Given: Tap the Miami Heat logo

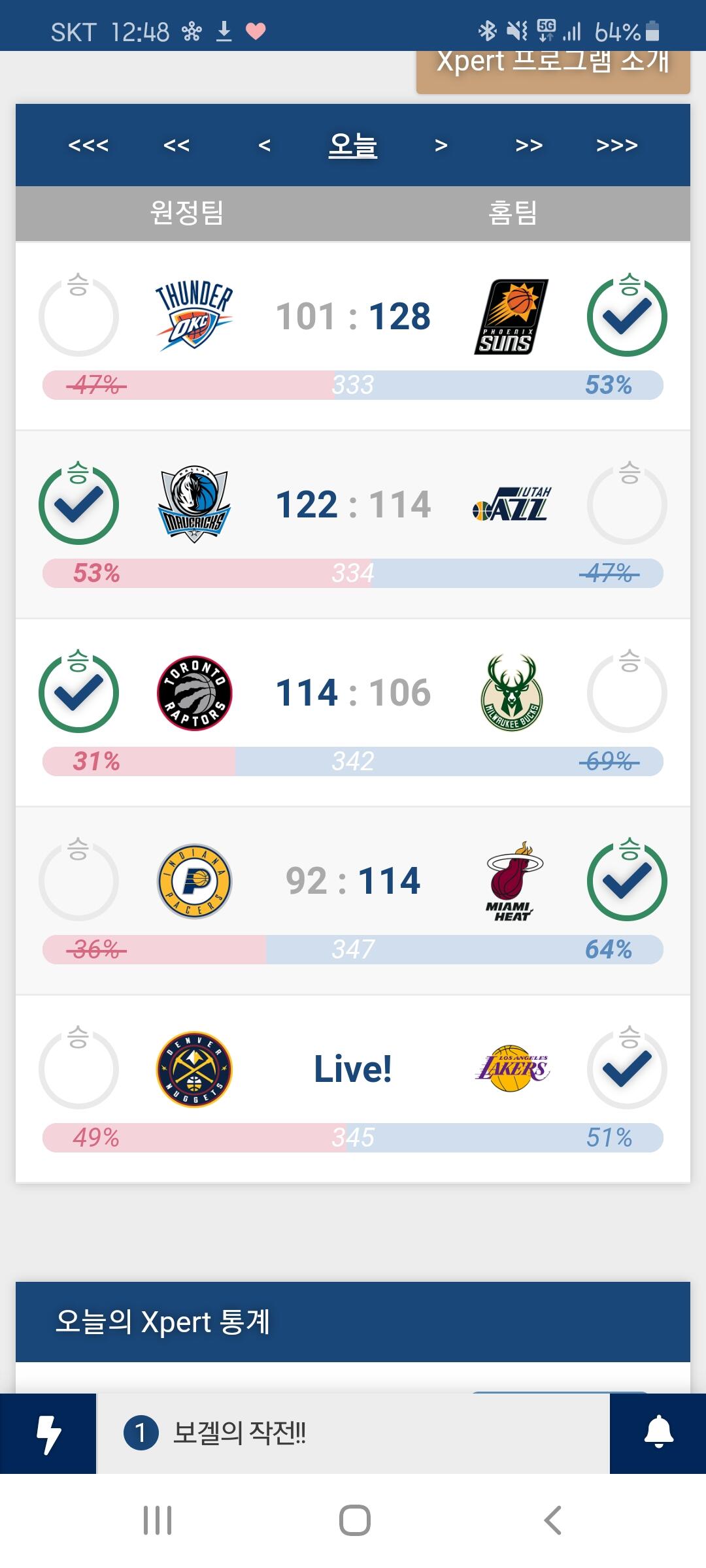Looking at the screenshot, I should click(513, 881).
